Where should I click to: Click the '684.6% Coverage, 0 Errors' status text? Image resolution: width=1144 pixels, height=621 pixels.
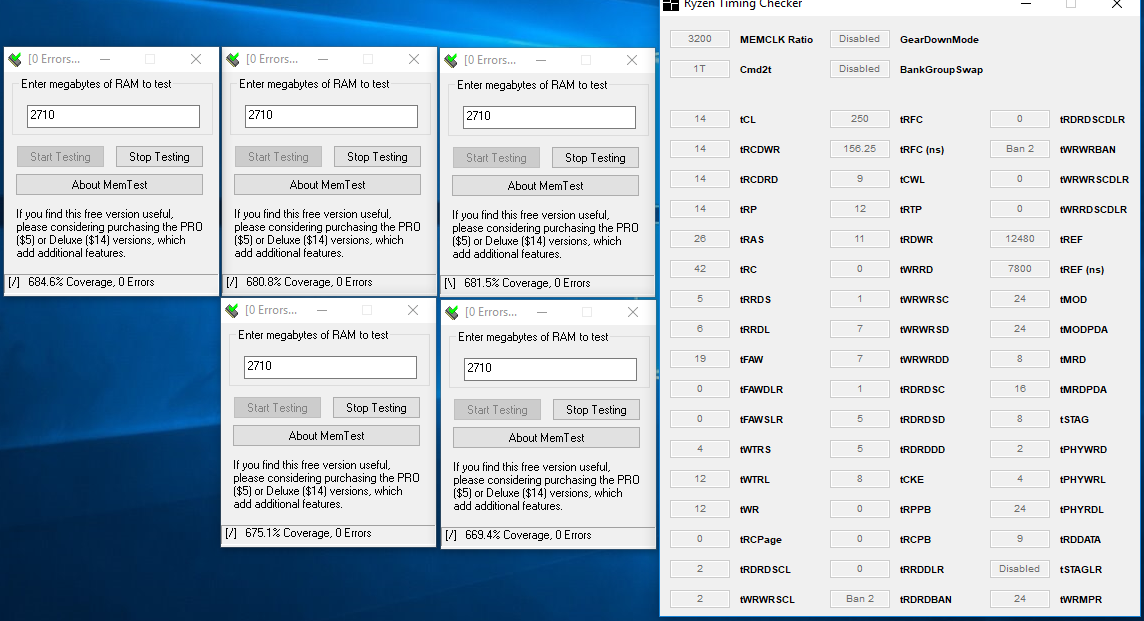(91, 282)
